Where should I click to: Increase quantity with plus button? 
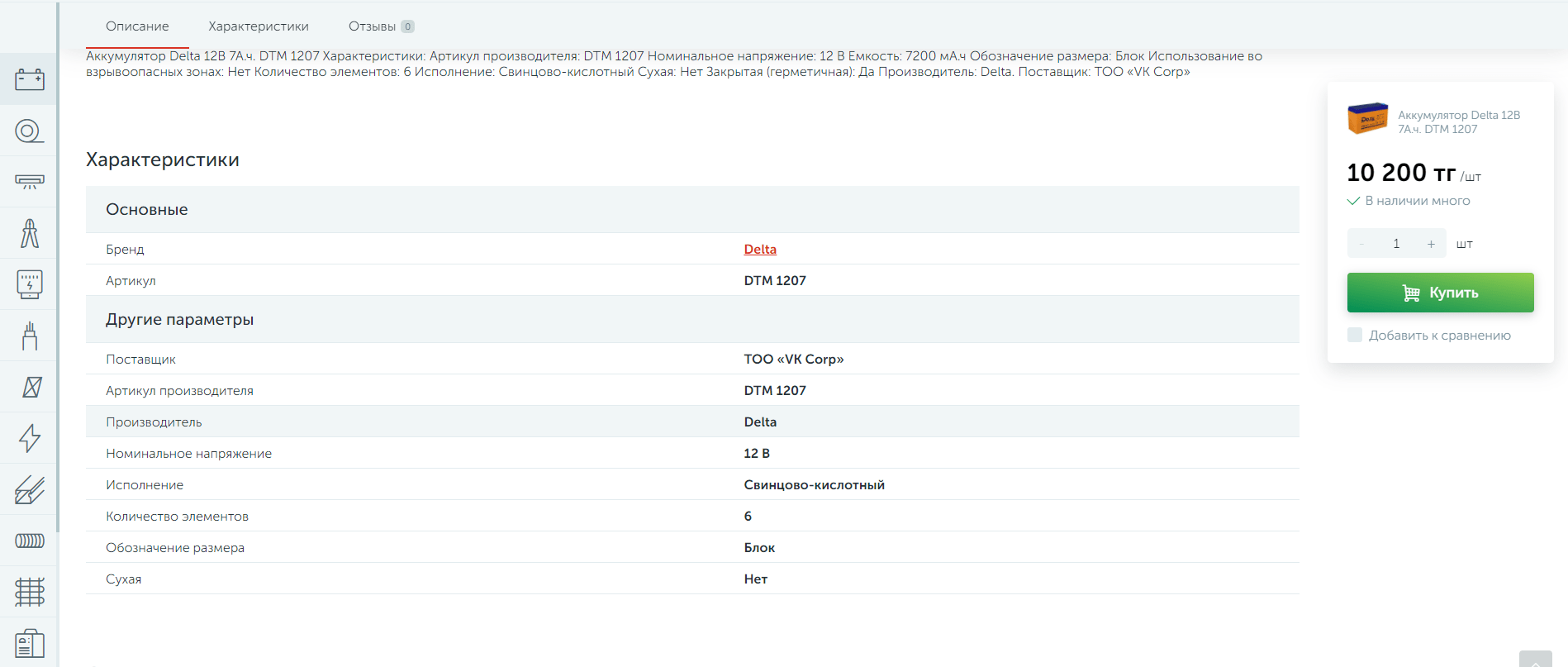point(1431,244)
